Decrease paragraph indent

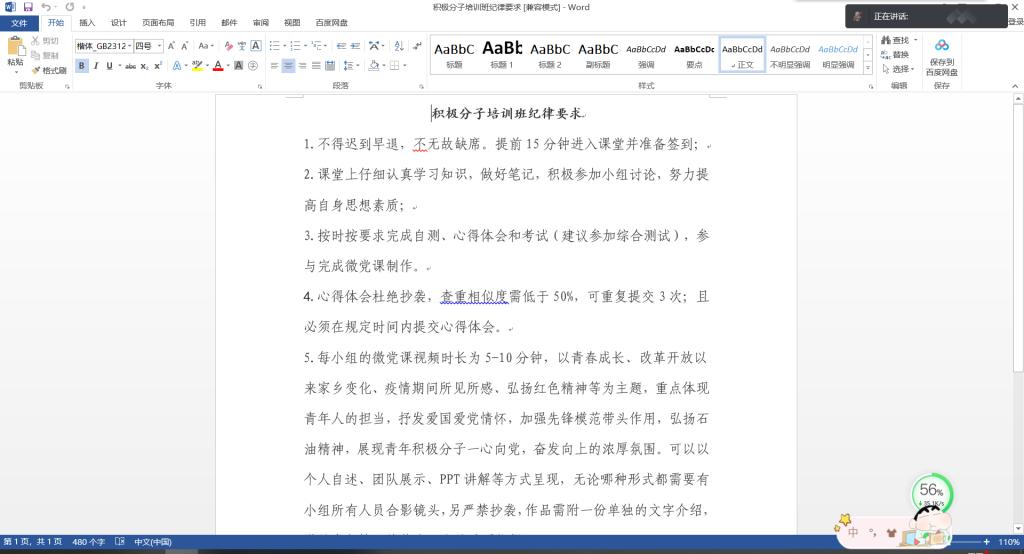pyautogui.click(x=341, y=46)
